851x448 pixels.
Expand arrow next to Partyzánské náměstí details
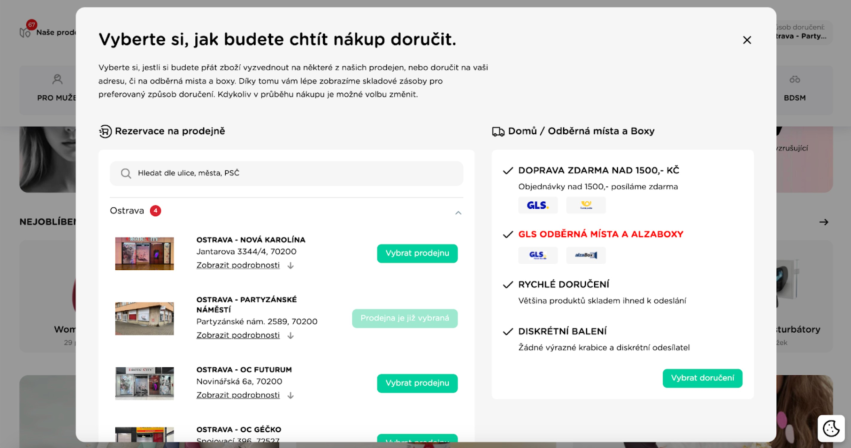point(290,336)
